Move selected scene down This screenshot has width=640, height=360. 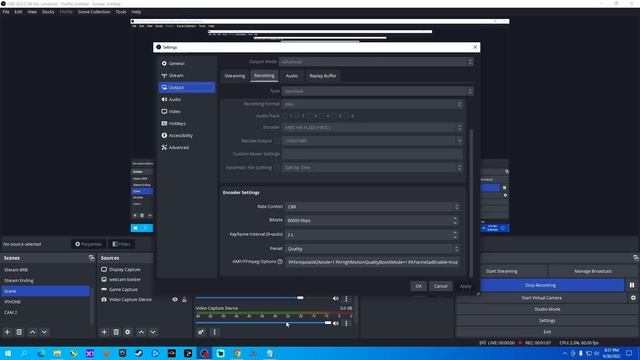point(44,332)
